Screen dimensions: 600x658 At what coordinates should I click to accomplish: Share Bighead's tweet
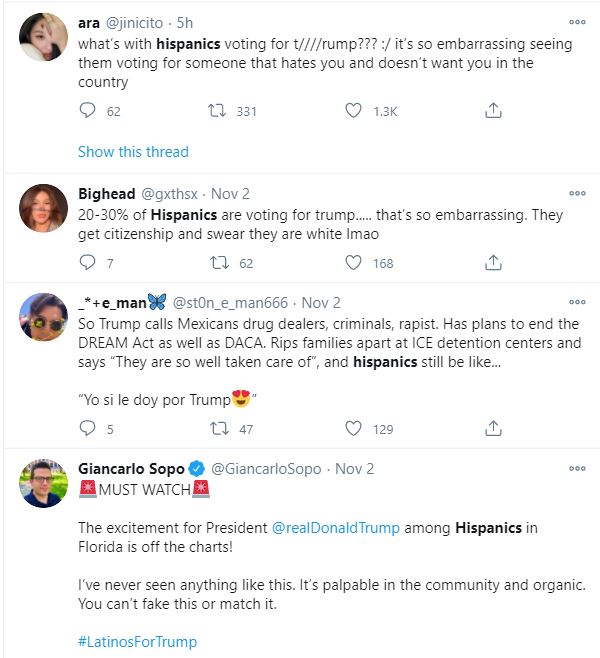click(493, 262)
